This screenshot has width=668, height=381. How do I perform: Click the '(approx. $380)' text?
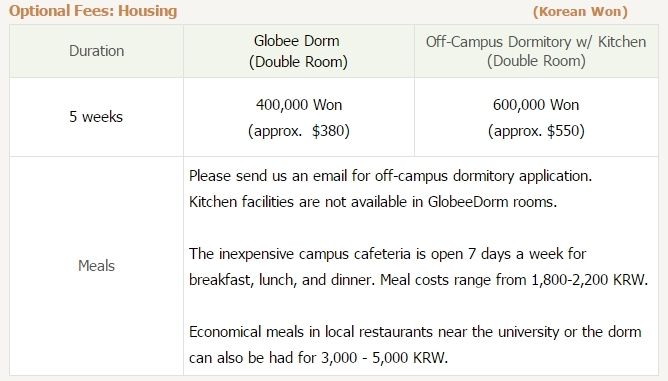pyautogui.click(x=299, y=131)
